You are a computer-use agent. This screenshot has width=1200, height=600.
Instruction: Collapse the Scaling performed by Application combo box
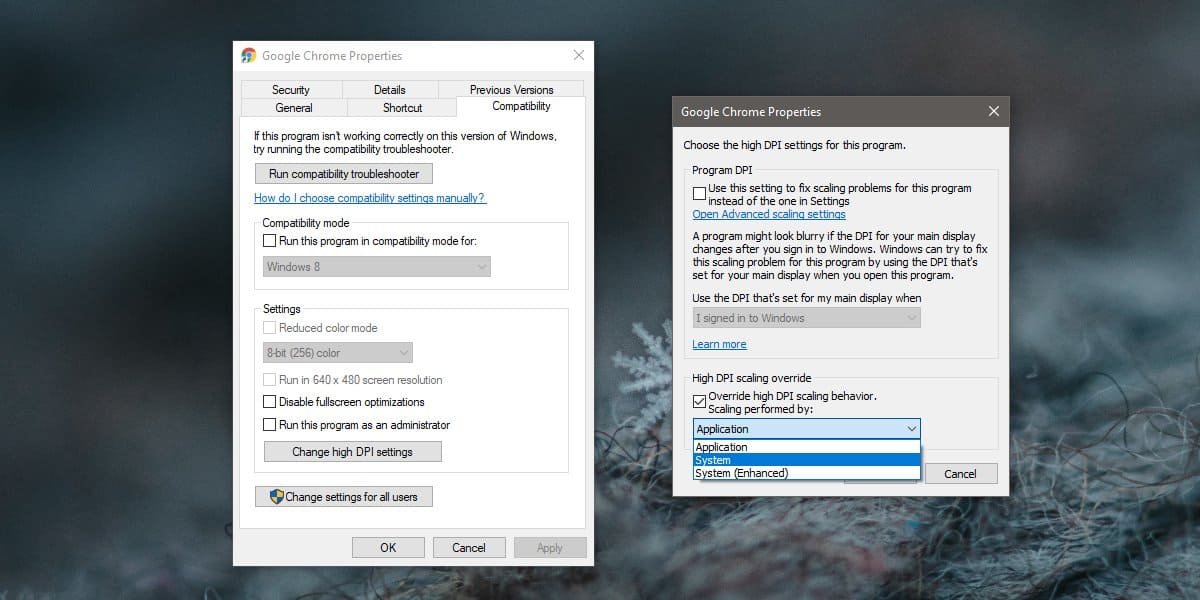click(x=806, y=429)
